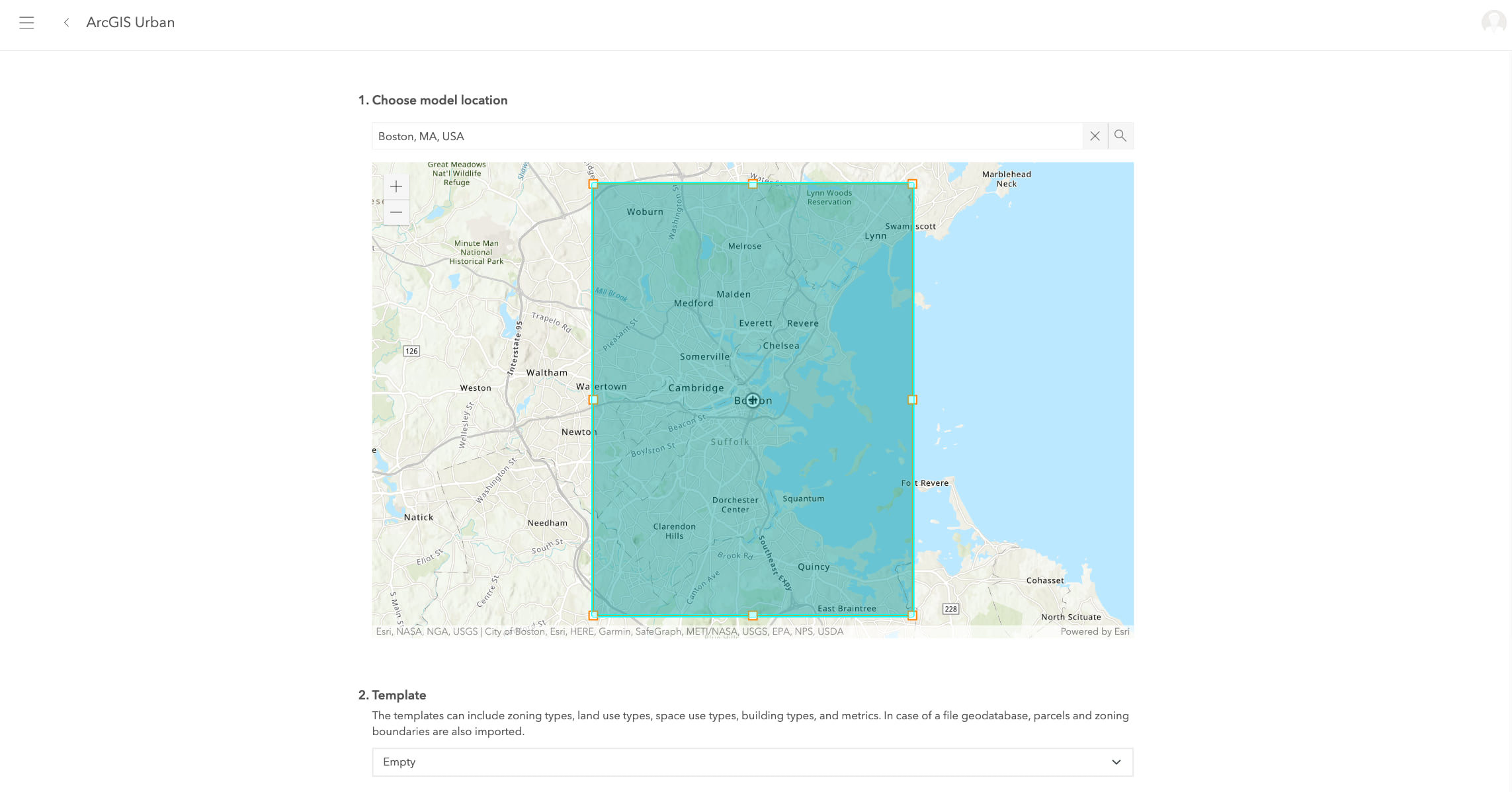Zoom out with the map minus button
This screenshot has width=1512, height=792.
396,212
